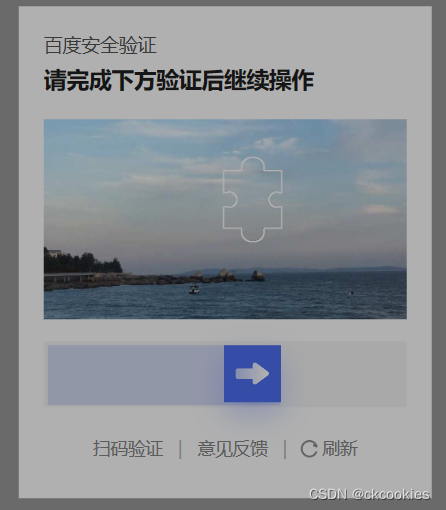
Task: Click the 刷新 refresh text
Action: click(x=340, y=448)
